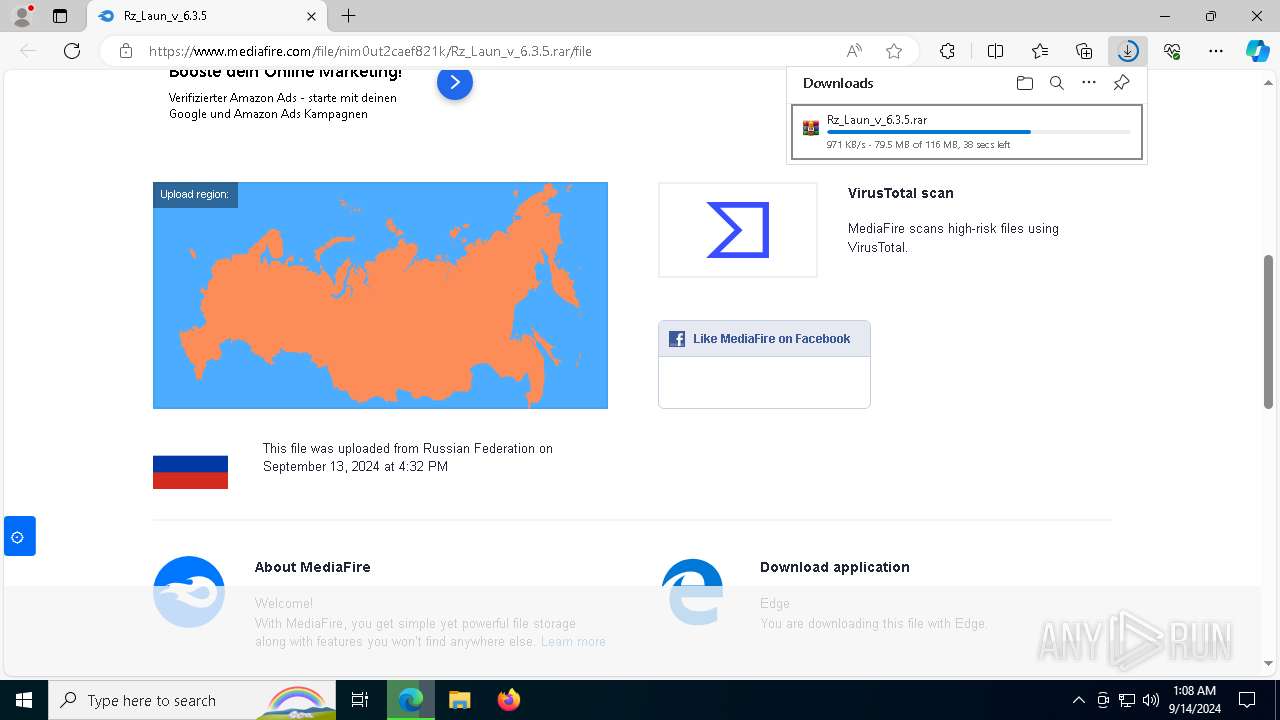Open Collections icon in toolbar
1280x720 pixels.
pos(1084,51)
